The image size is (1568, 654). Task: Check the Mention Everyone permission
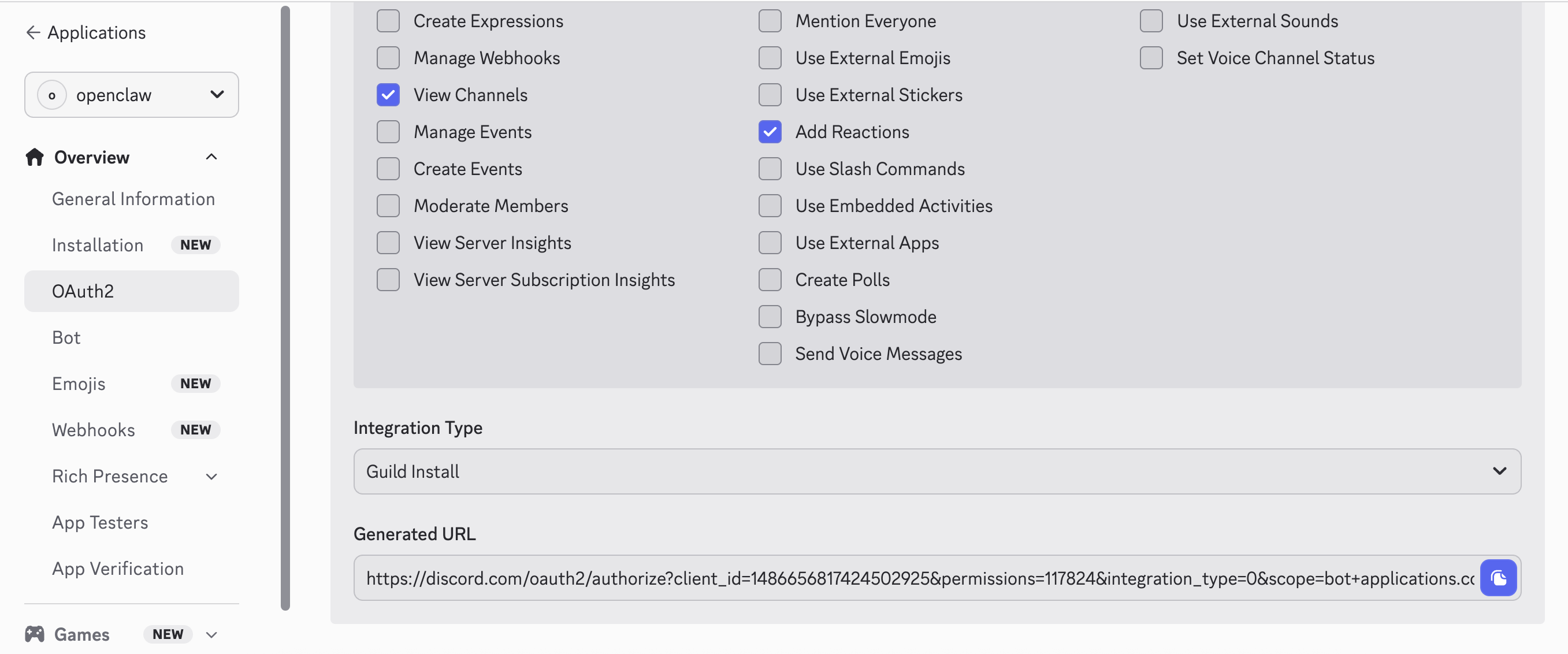770,20
